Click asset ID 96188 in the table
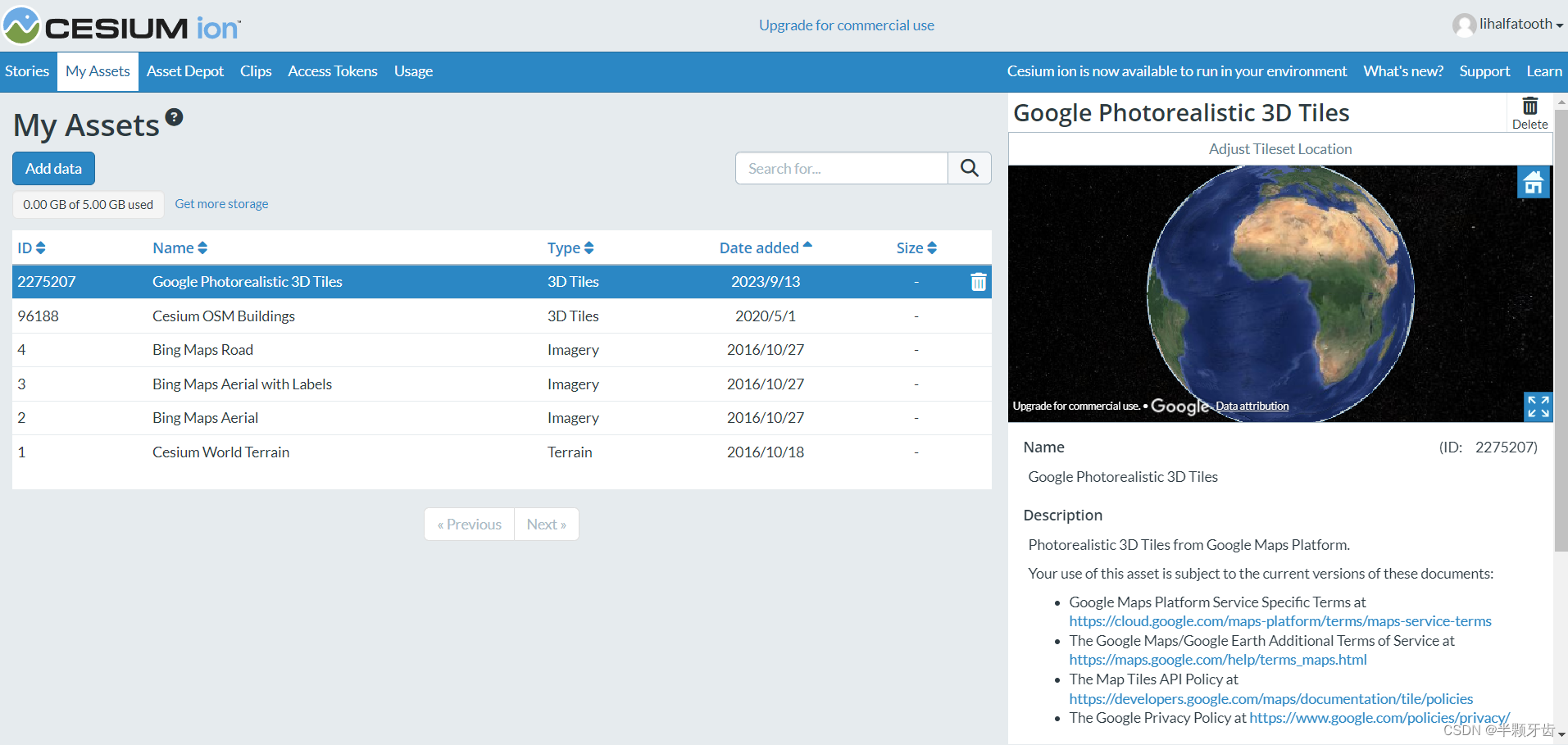The width and height of the screenshot is (1568, 745). tap(39, 316)
